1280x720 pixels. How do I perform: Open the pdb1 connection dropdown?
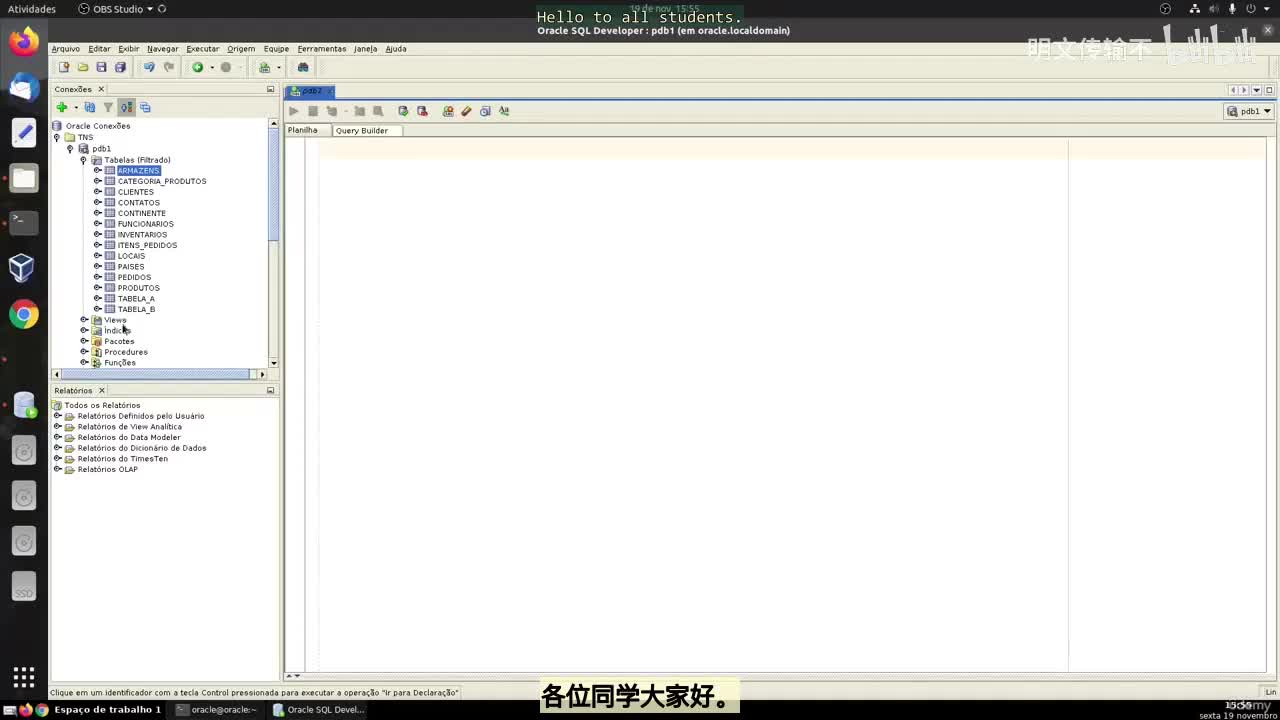tap(1249, 111)
